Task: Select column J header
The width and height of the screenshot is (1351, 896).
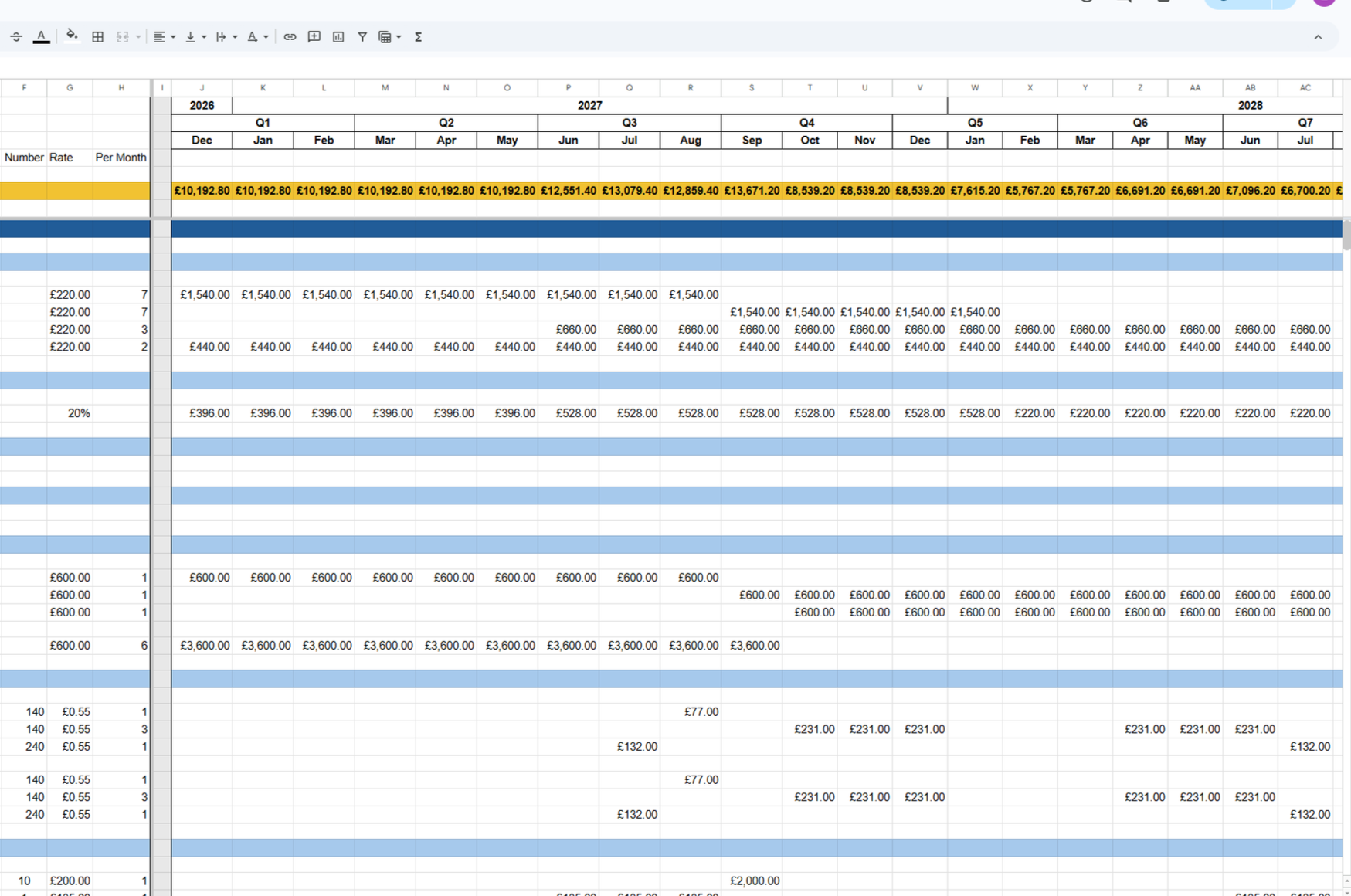Action: (x=202, y=88)
